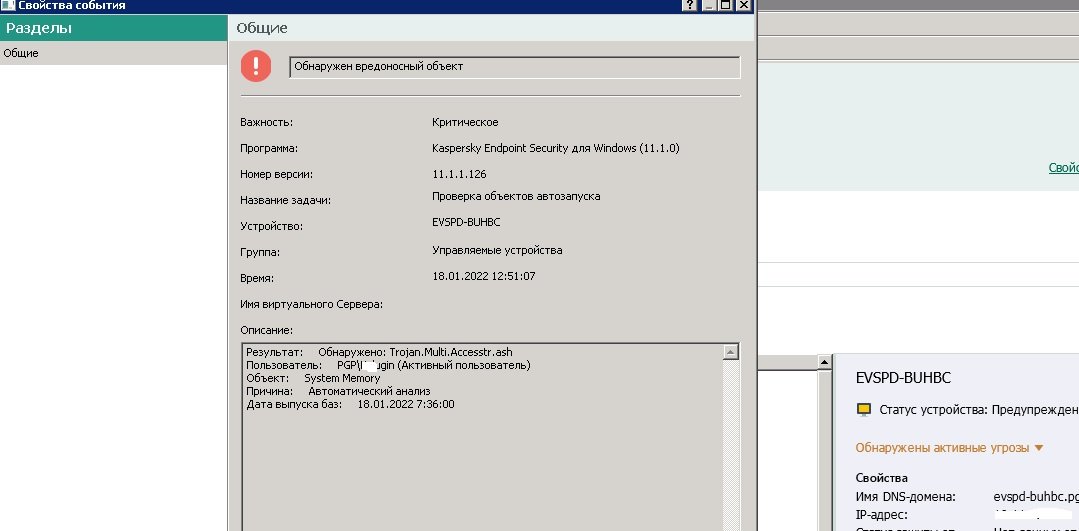This screenshot has width=1079, height=531.
Task: Click the up arrow of the description scrollbar
Action: (731, 351)
